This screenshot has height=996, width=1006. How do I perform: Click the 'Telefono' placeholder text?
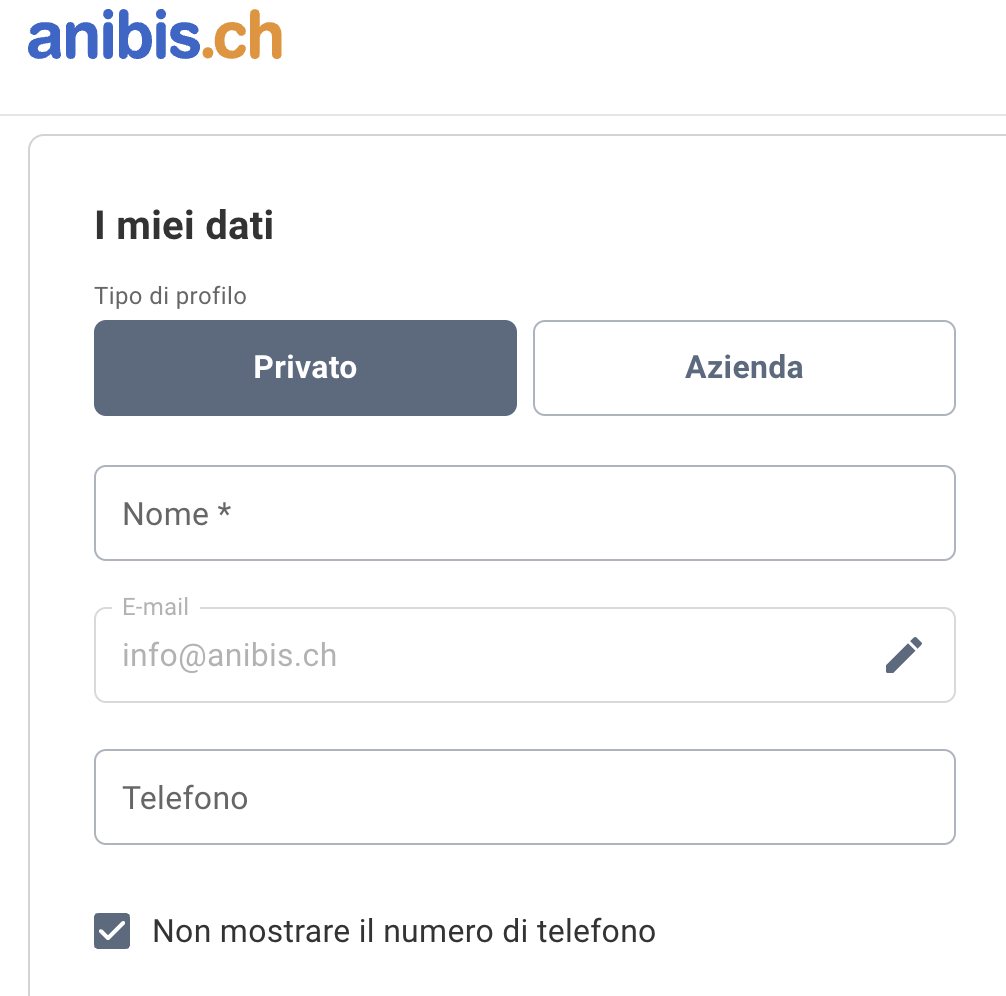coord(185,798)
